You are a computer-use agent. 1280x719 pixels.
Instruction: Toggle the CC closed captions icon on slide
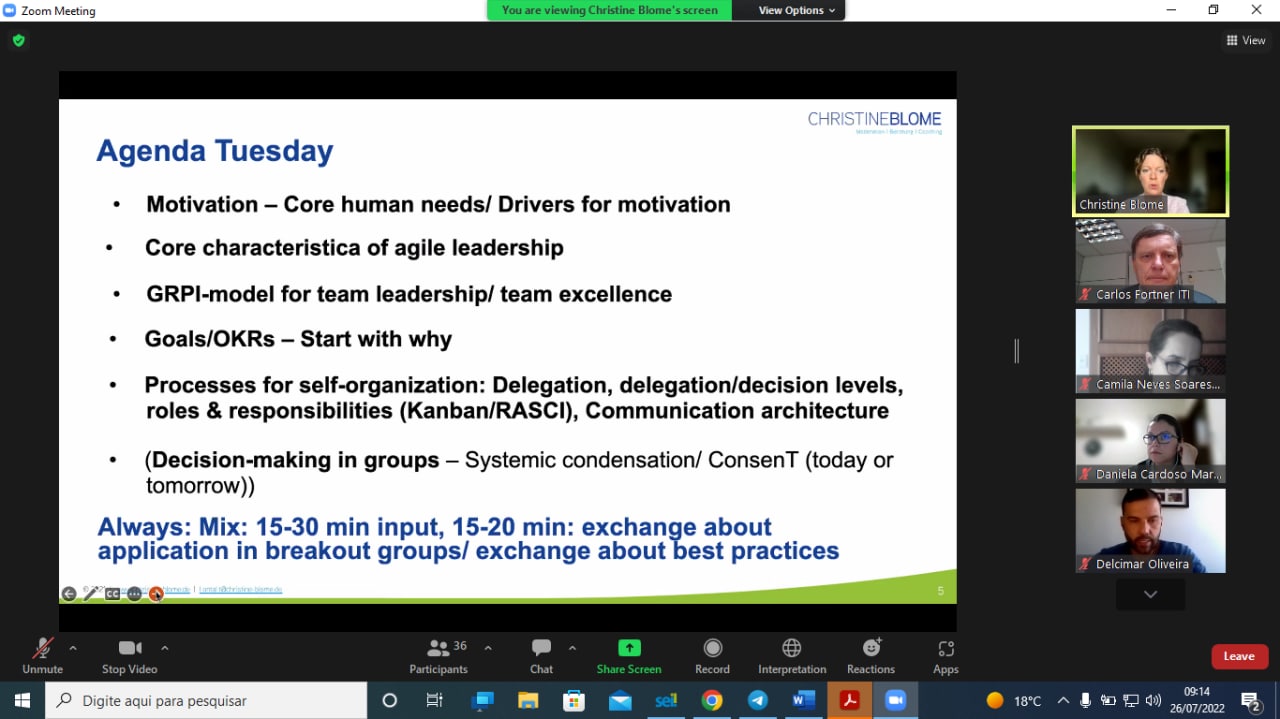(x=112, y=593)
